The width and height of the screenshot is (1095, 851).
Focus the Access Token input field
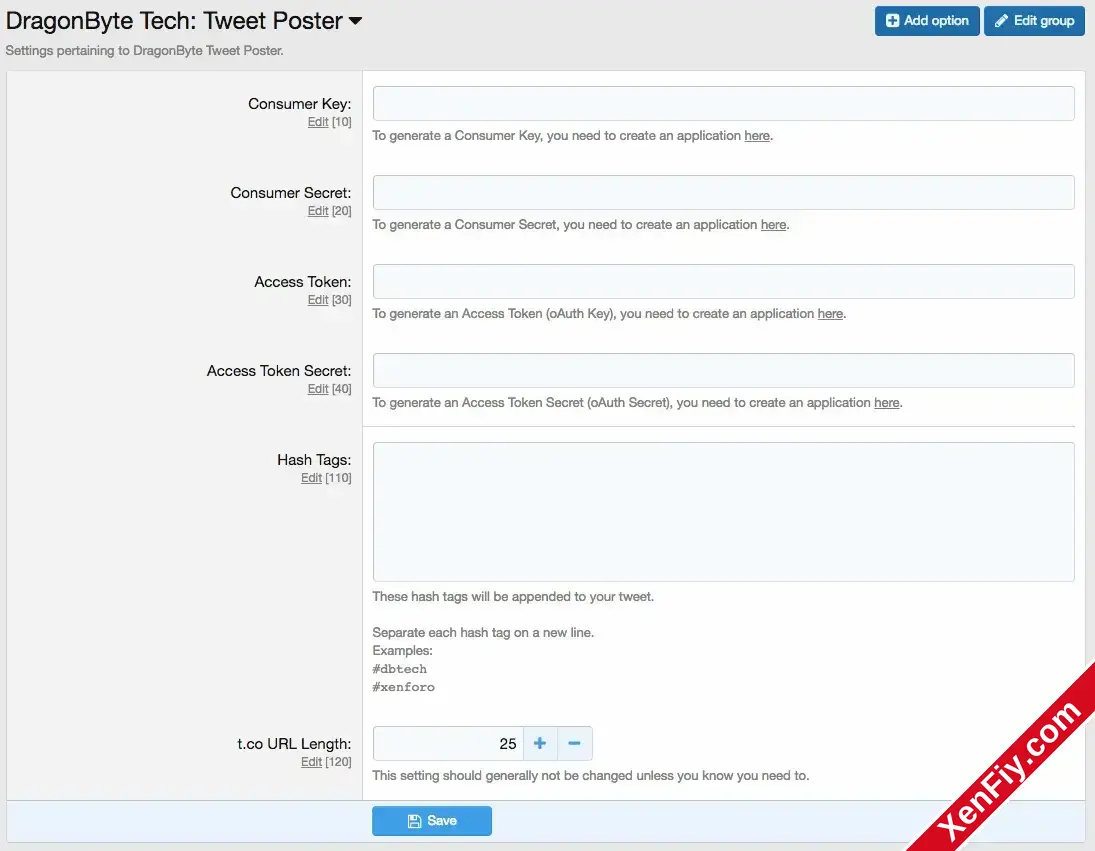click(723, 281)
